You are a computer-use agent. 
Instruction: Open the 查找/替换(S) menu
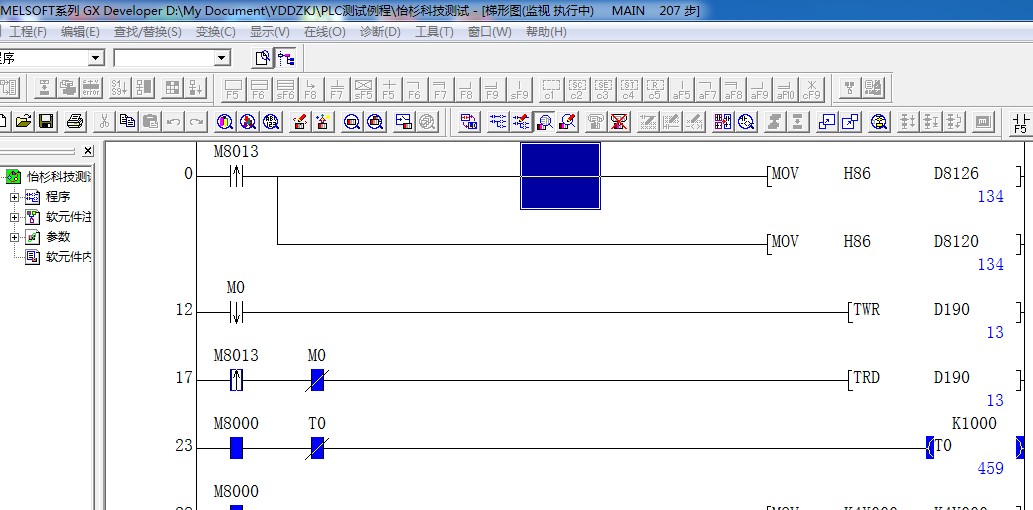[148, 32]
